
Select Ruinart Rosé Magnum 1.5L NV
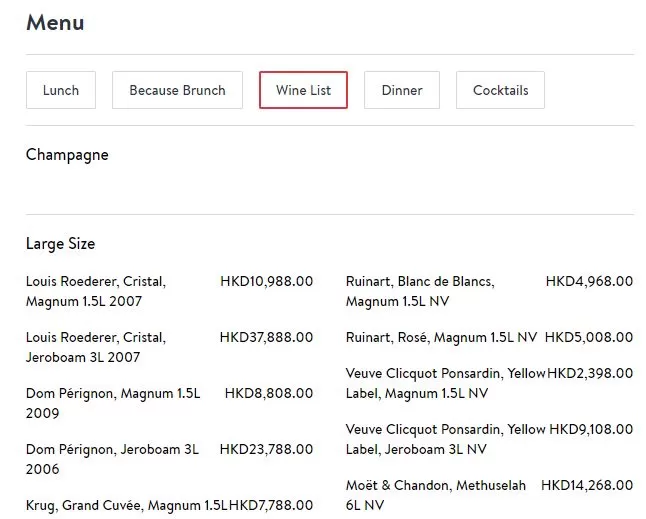click(442, 337)
